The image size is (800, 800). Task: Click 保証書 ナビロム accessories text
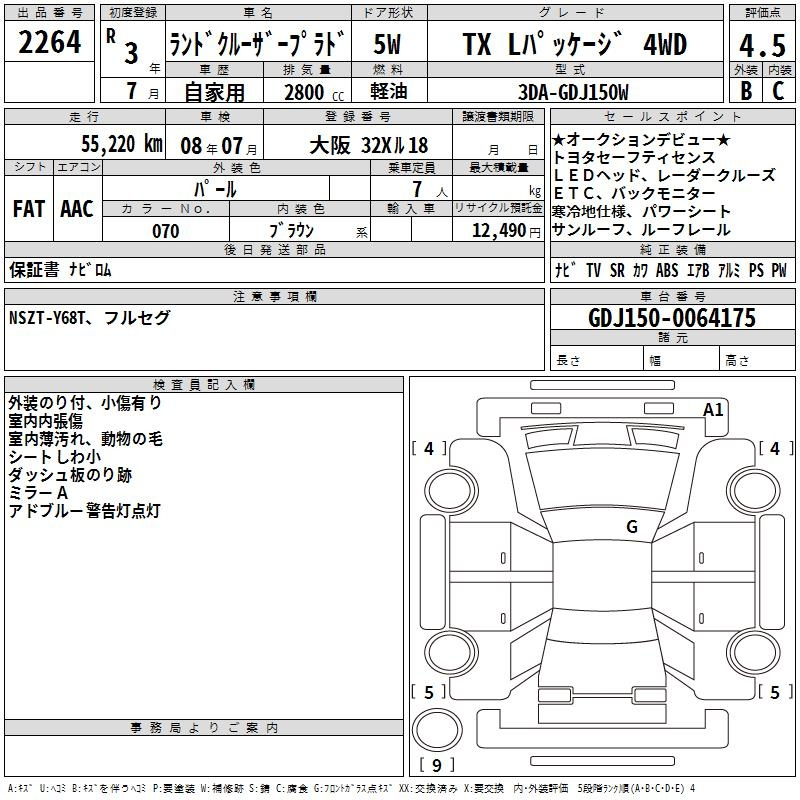point(60,269)
